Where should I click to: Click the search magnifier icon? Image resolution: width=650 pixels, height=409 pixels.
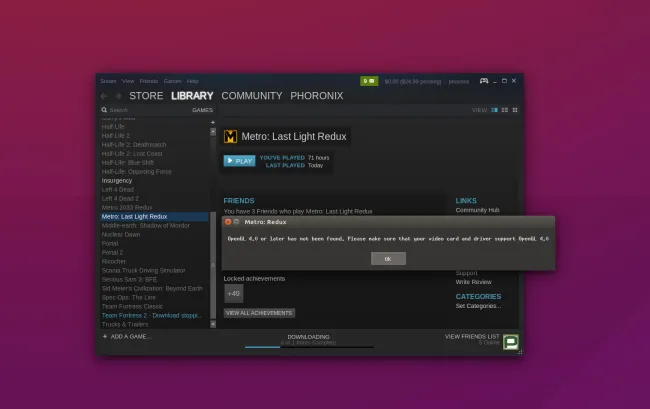104,110
